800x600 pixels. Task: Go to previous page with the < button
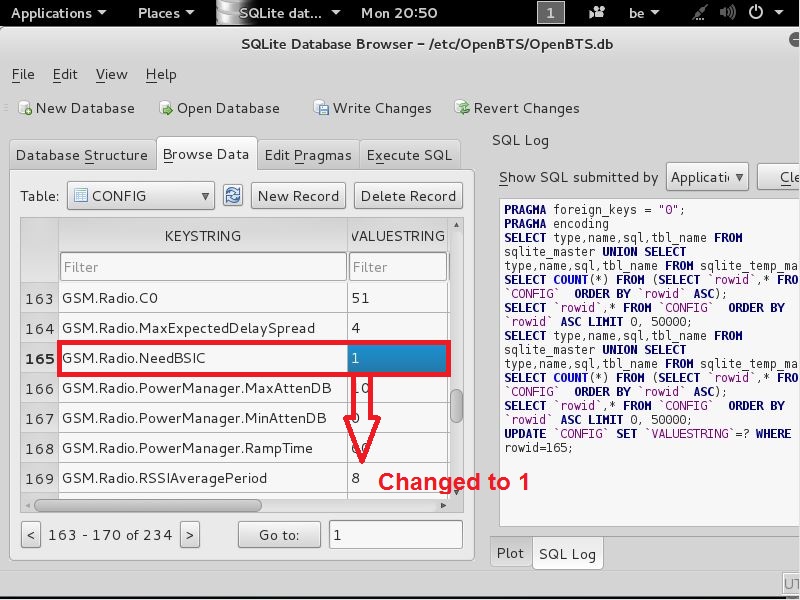tap(31, 535)
